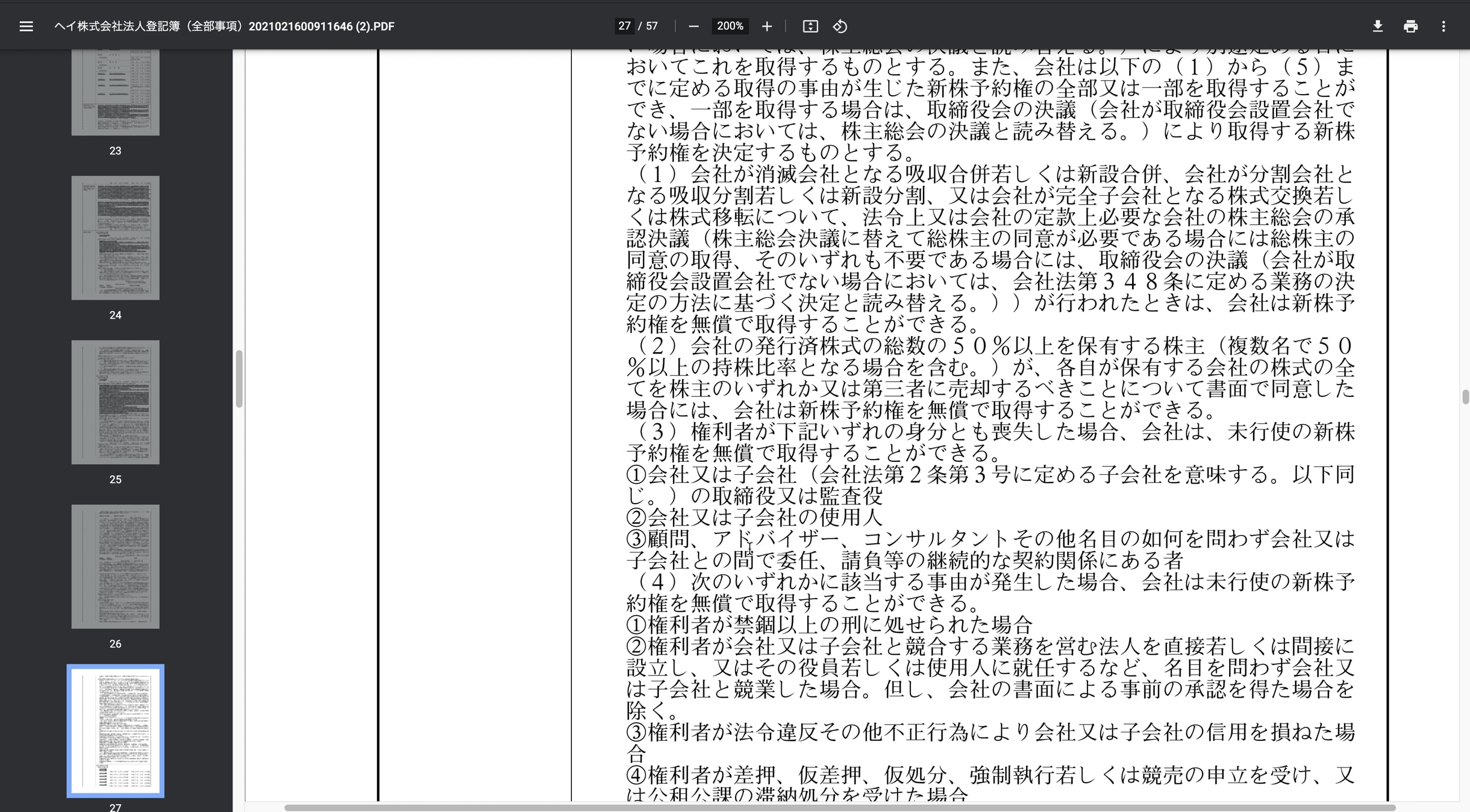Click the zoom out minus icon

pyautogui.click(x=693, y=27)
